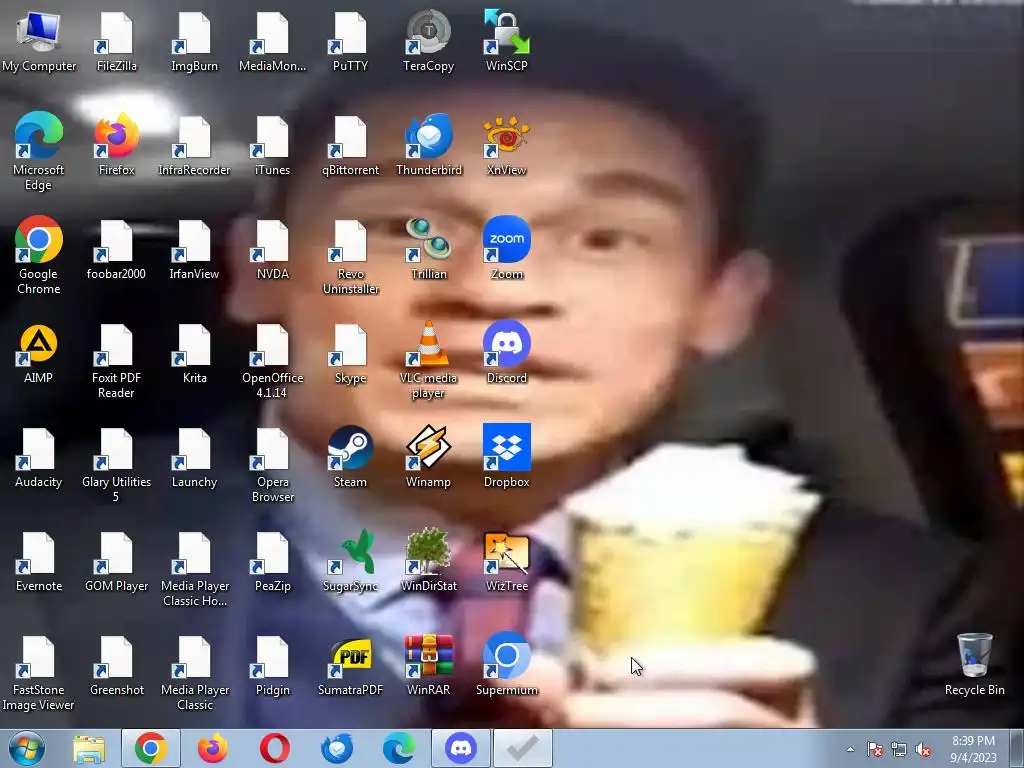Click Revo Uninstaller shortcut

350,255
